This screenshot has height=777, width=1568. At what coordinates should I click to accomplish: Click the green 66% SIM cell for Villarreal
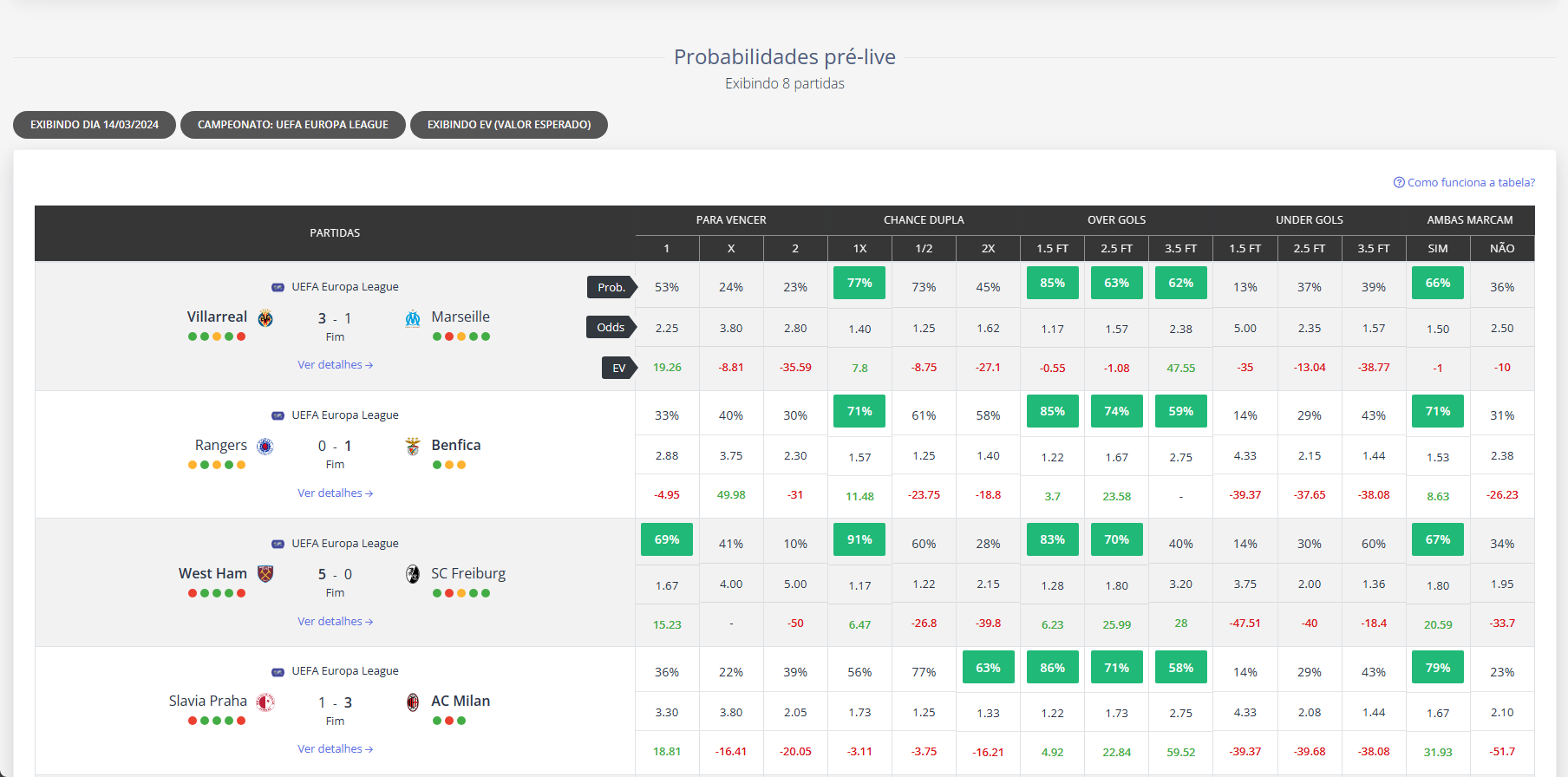[x=1438, y=283]
